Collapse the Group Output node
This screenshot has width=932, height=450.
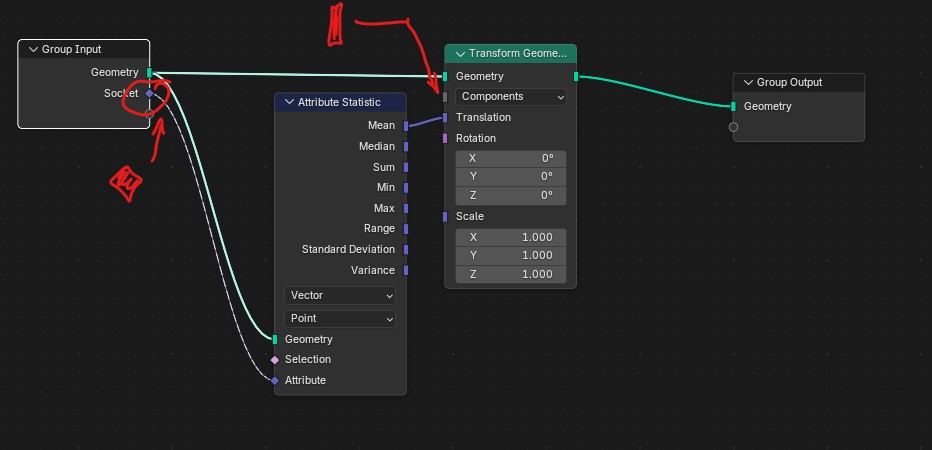tap(747, 82)
